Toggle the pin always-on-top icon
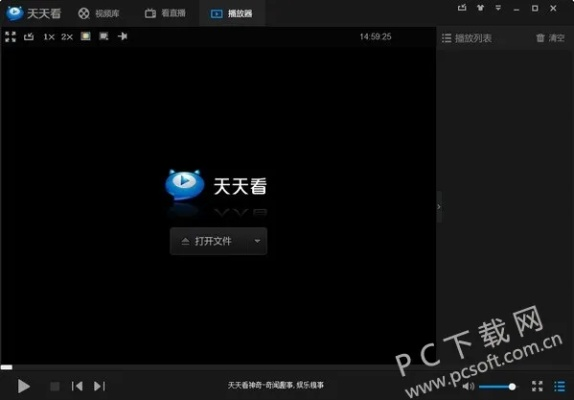574x400 pixels. (x=123, y=36)
